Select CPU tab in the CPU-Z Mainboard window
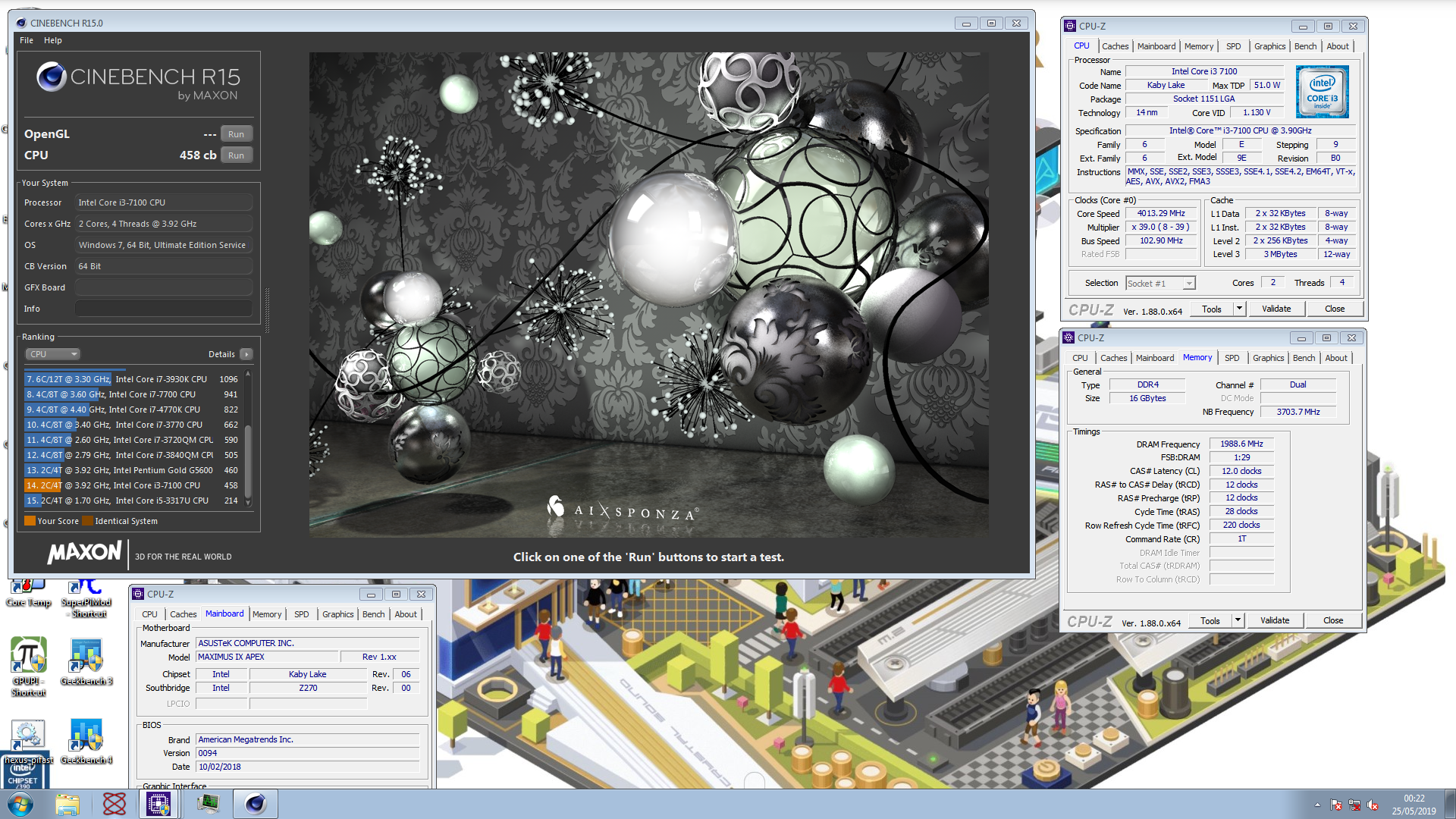Image resolution: width=1456 pixels, height=819 pixels. (x=149, y=614)
